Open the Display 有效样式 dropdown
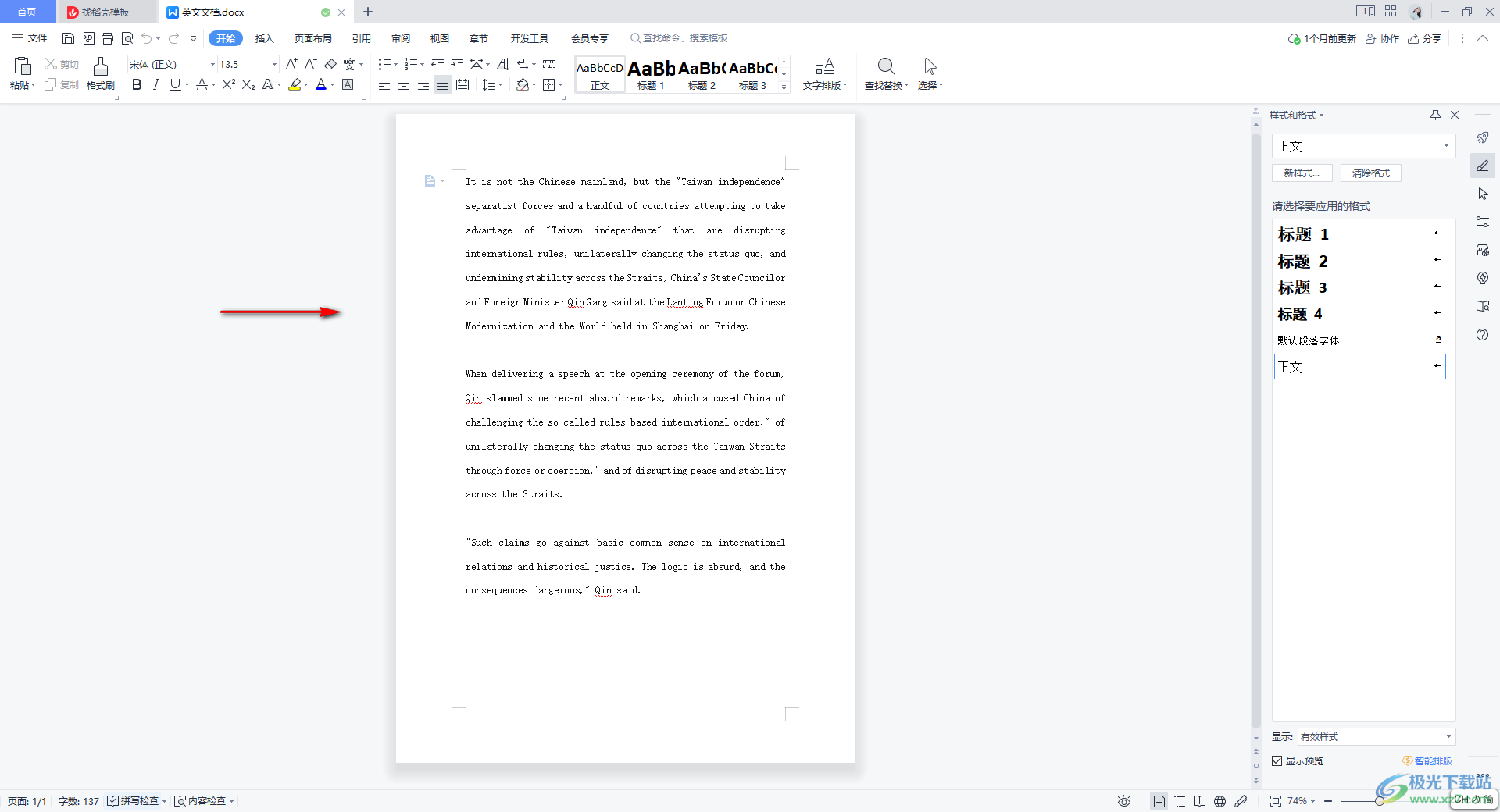This screenshot has height=812, width=1500. click(1448, 736)
